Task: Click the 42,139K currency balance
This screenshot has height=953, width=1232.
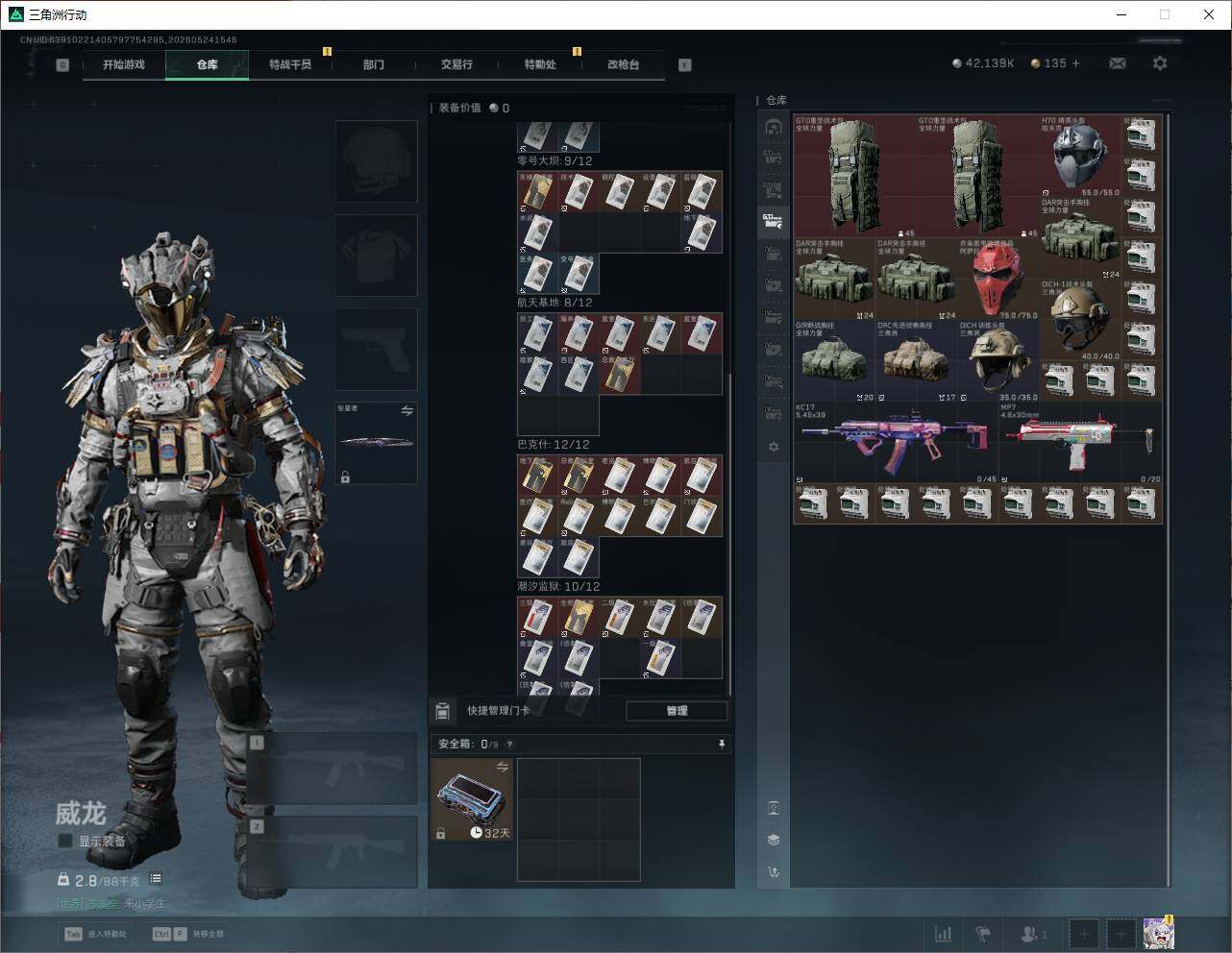Action: coord(983,63)
